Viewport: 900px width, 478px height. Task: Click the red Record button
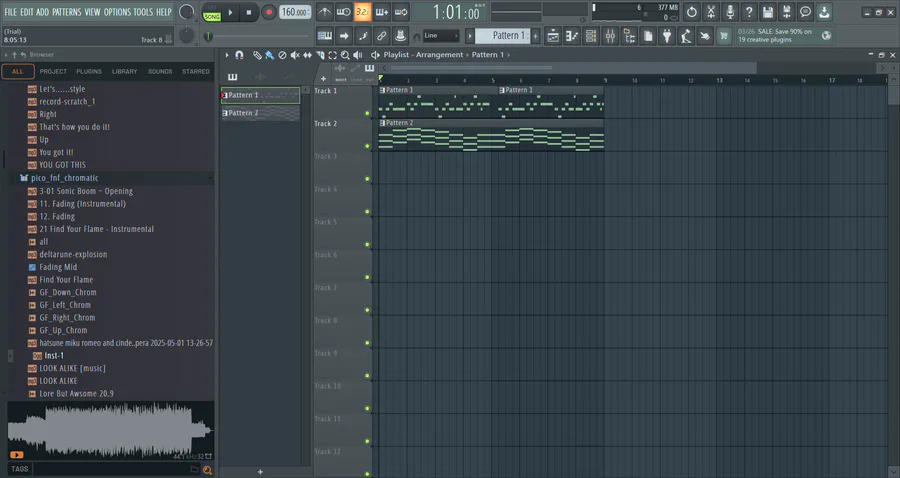(x=269, y=12)
